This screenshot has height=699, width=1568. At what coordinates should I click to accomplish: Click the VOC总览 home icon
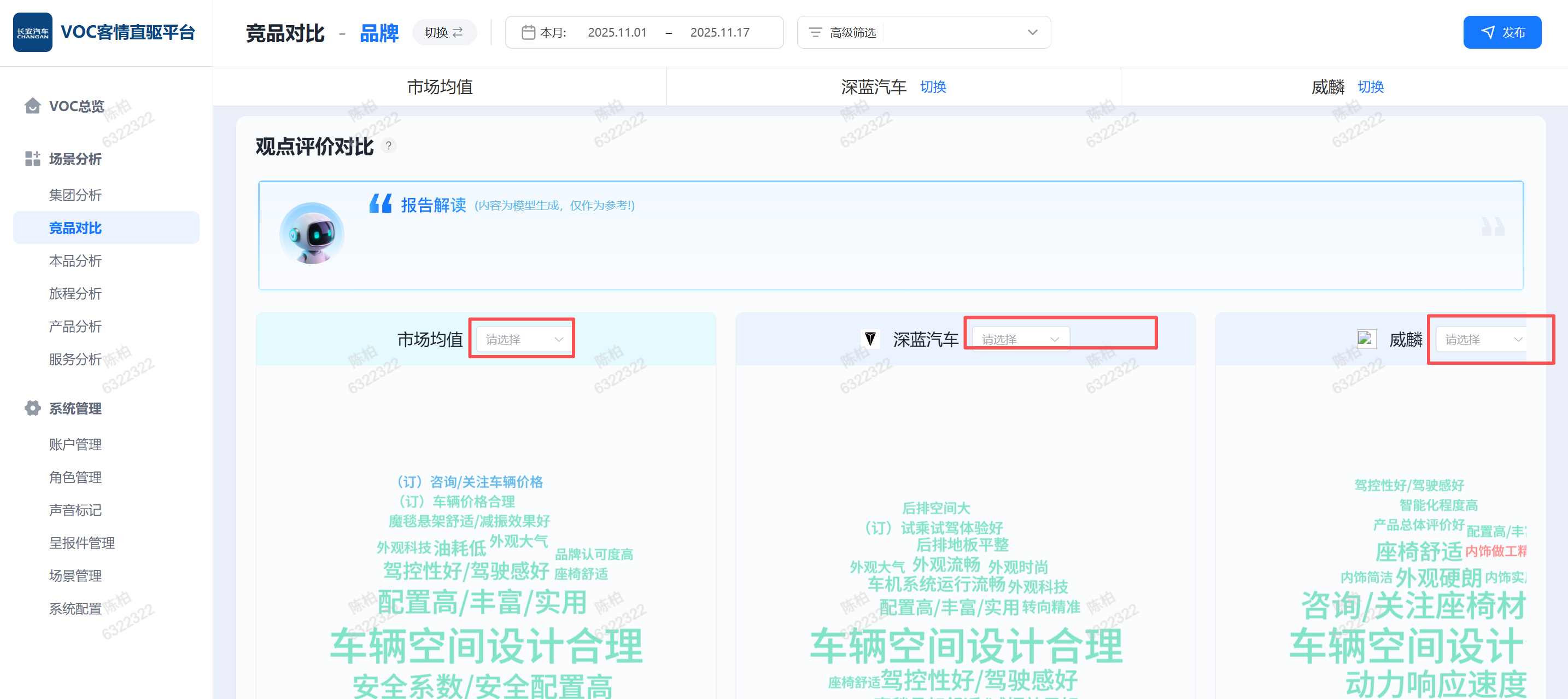coord(32,106)
